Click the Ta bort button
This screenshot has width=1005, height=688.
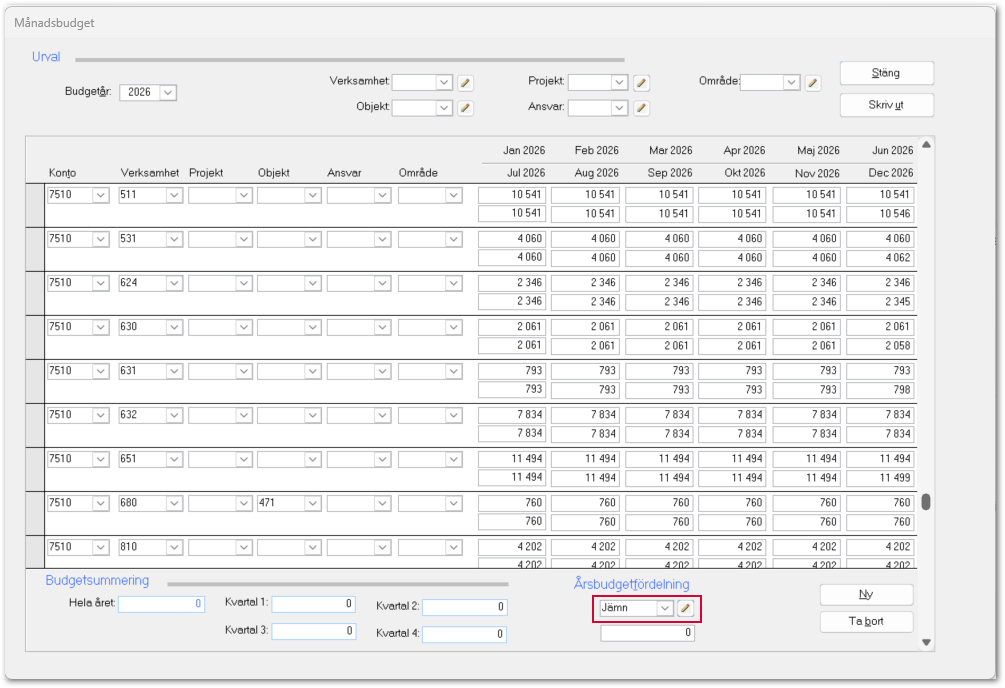pos(866,622)
